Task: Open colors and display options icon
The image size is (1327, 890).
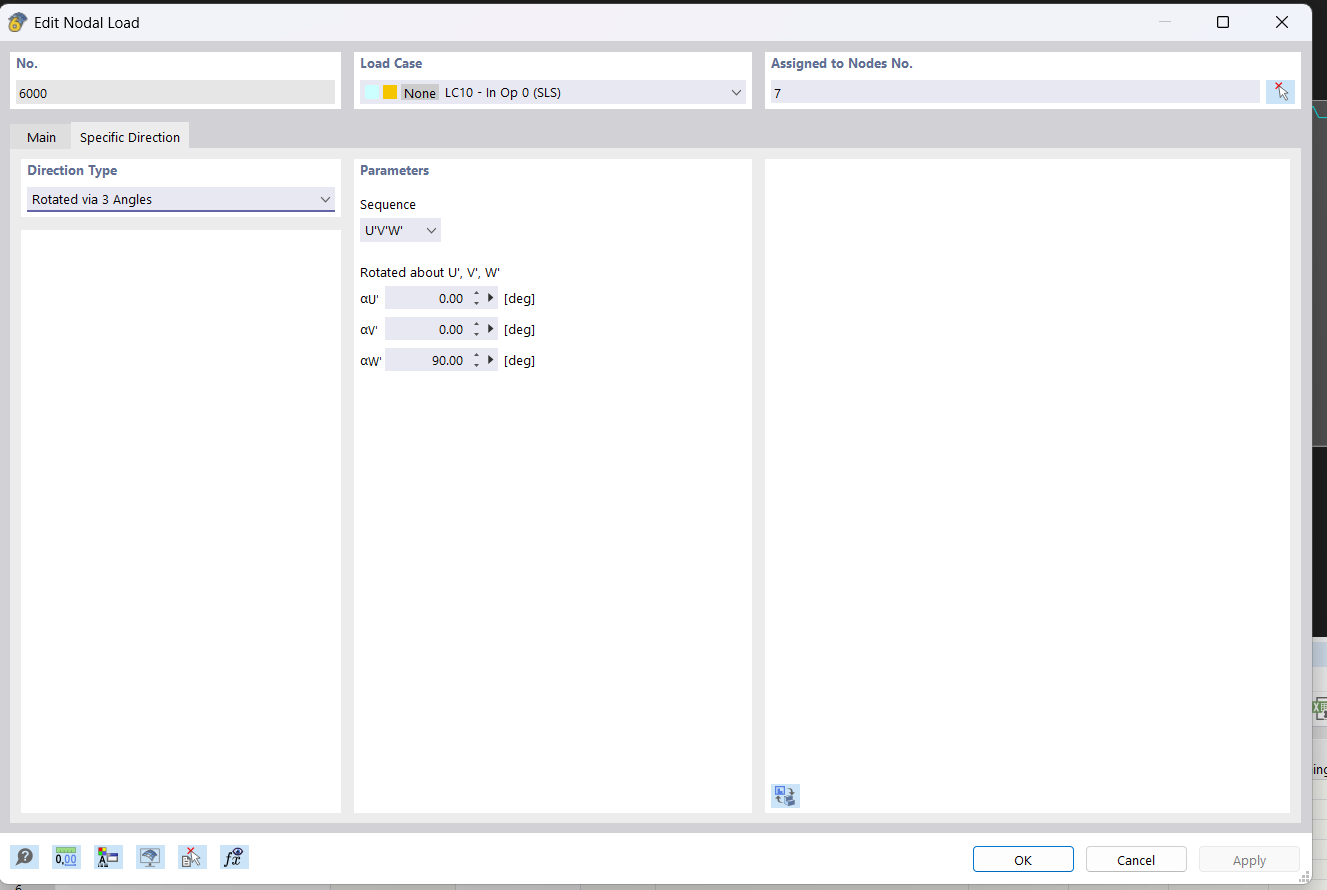Action: pos(108,857)
